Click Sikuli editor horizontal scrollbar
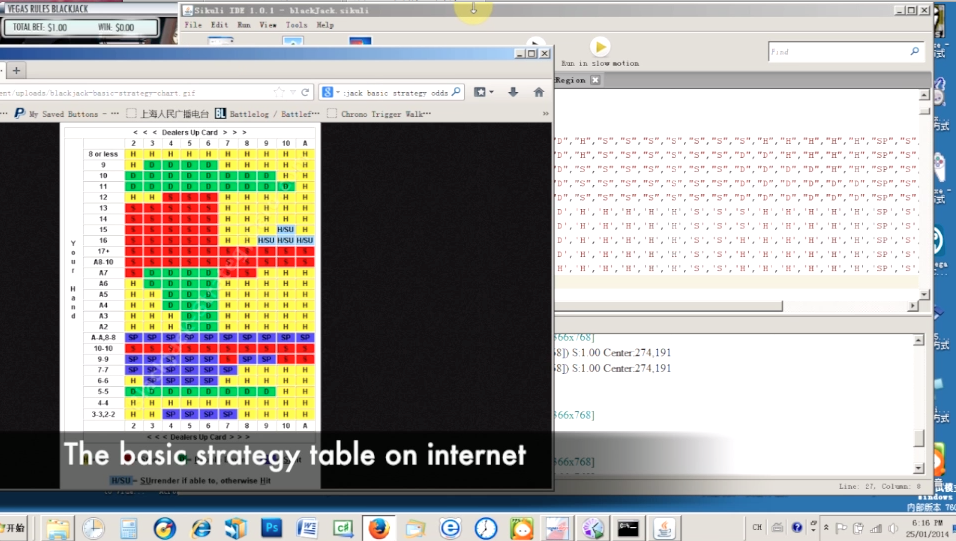The image size is (956, 541). 669,306
